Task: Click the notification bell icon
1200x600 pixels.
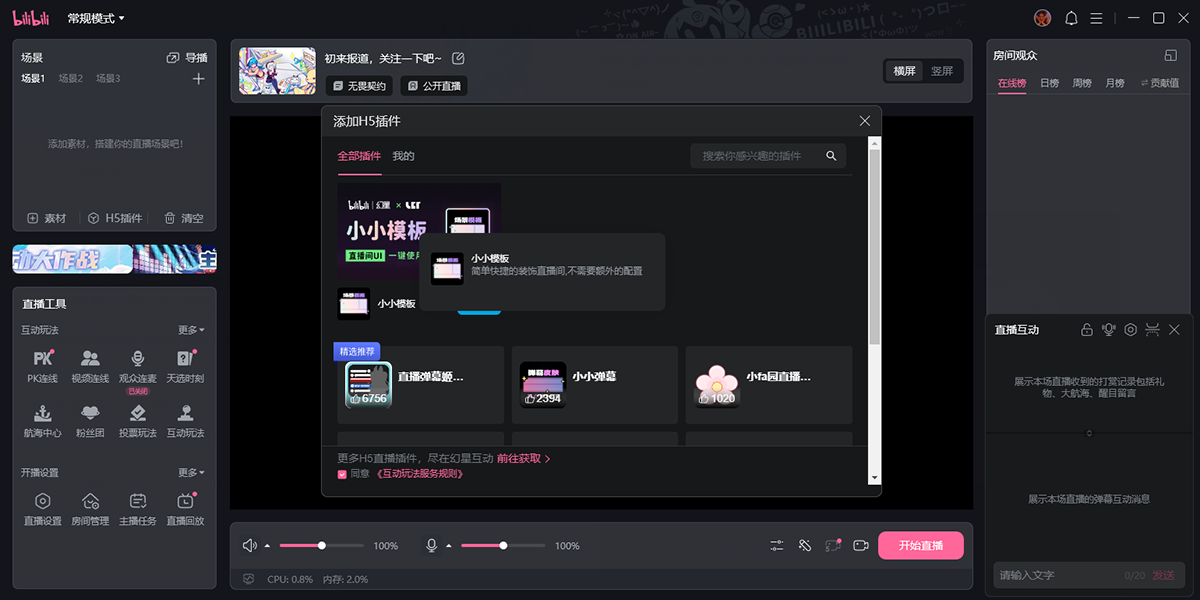Action: pyautogui.click(x=1071, y=18)
